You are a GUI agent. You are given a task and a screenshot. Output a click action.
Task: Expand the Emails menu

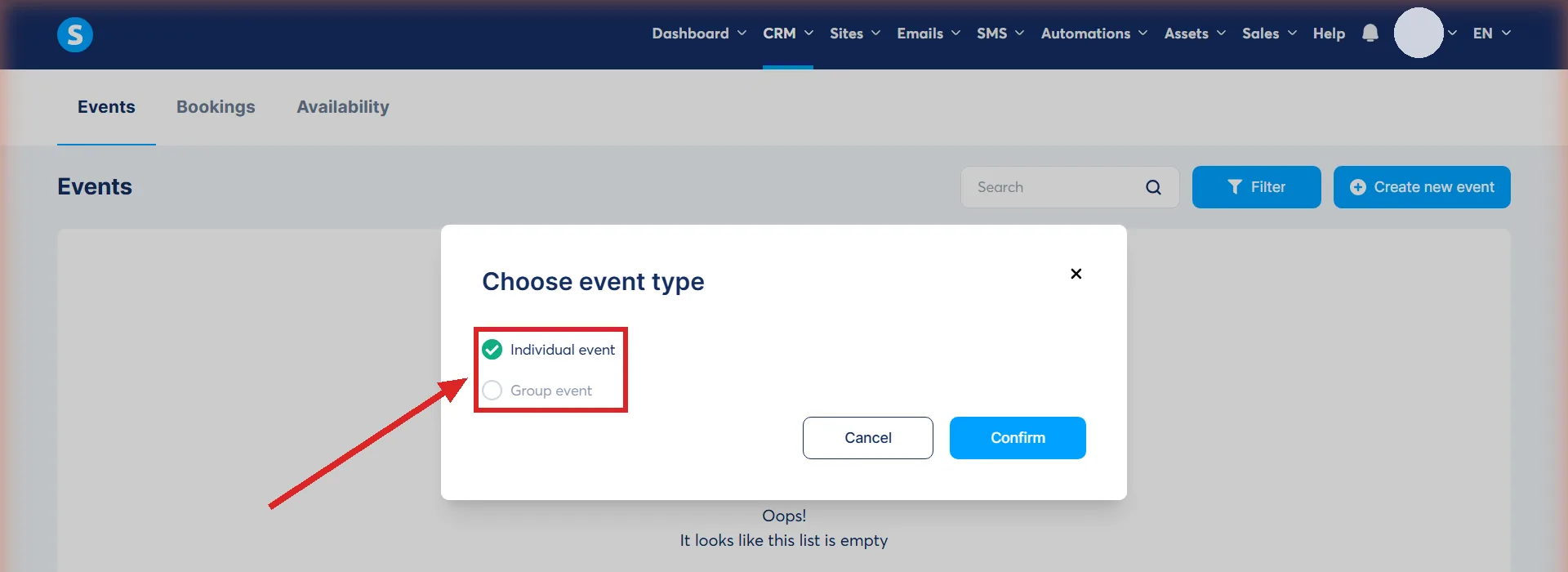929,34
